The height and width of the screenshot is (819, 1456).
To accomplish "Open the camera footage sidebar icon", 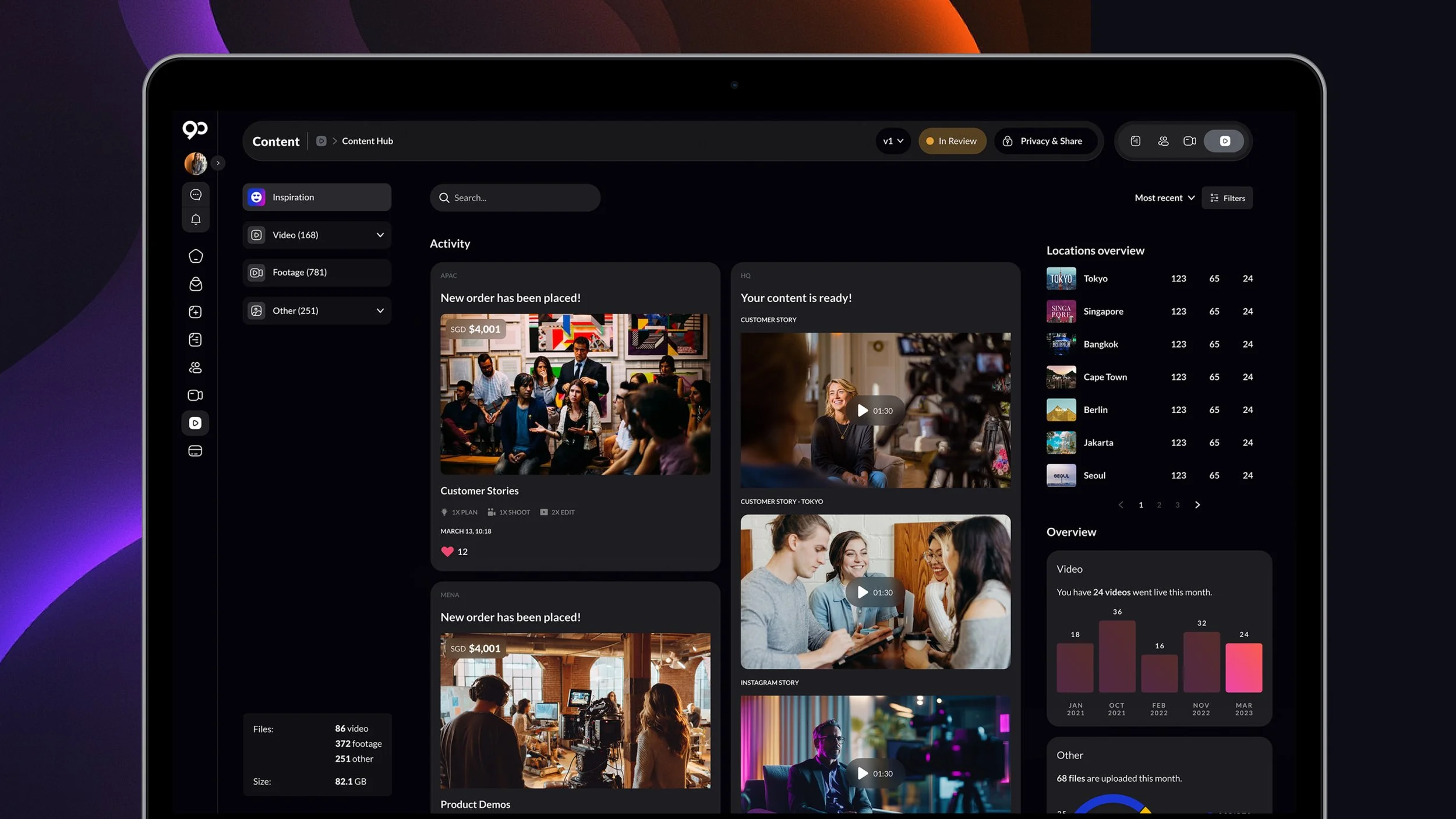I will click(x=196, y=395).
